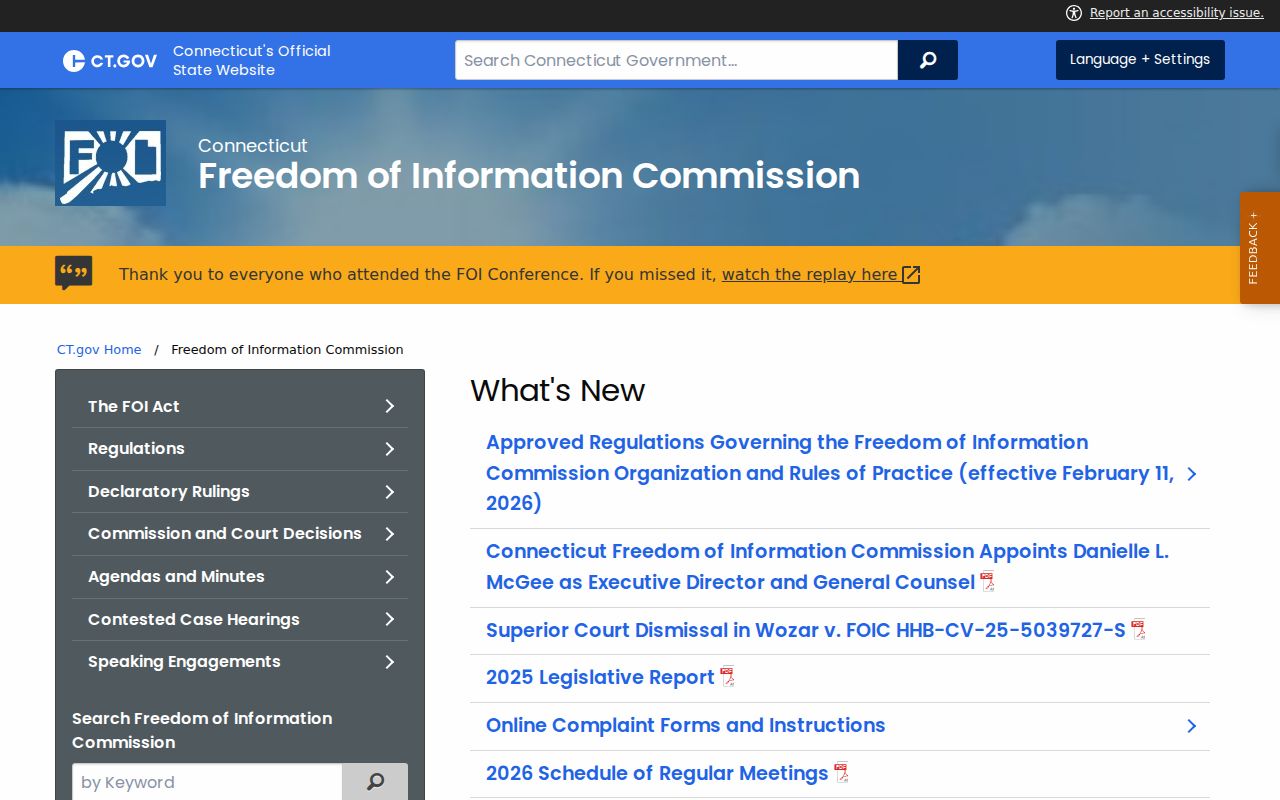The image size is (1280, 800).
Task: Click PDF icon beside McGee appointment link
Action: (x=987, y=582)
